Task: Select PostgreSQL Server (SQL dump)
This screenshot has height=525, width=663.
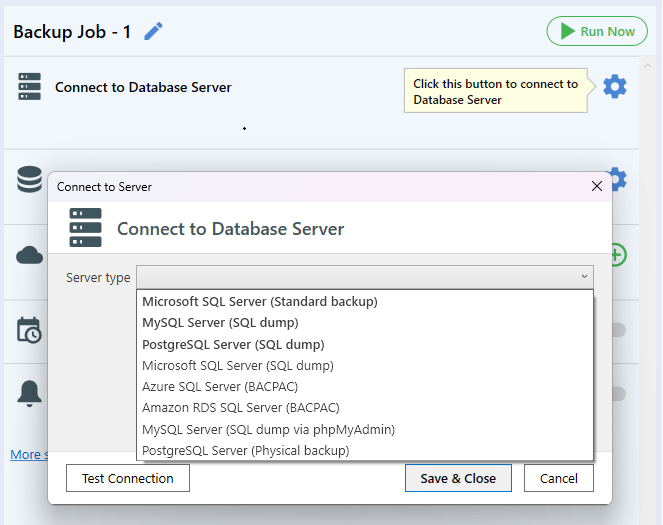Action: click(365, 345)
